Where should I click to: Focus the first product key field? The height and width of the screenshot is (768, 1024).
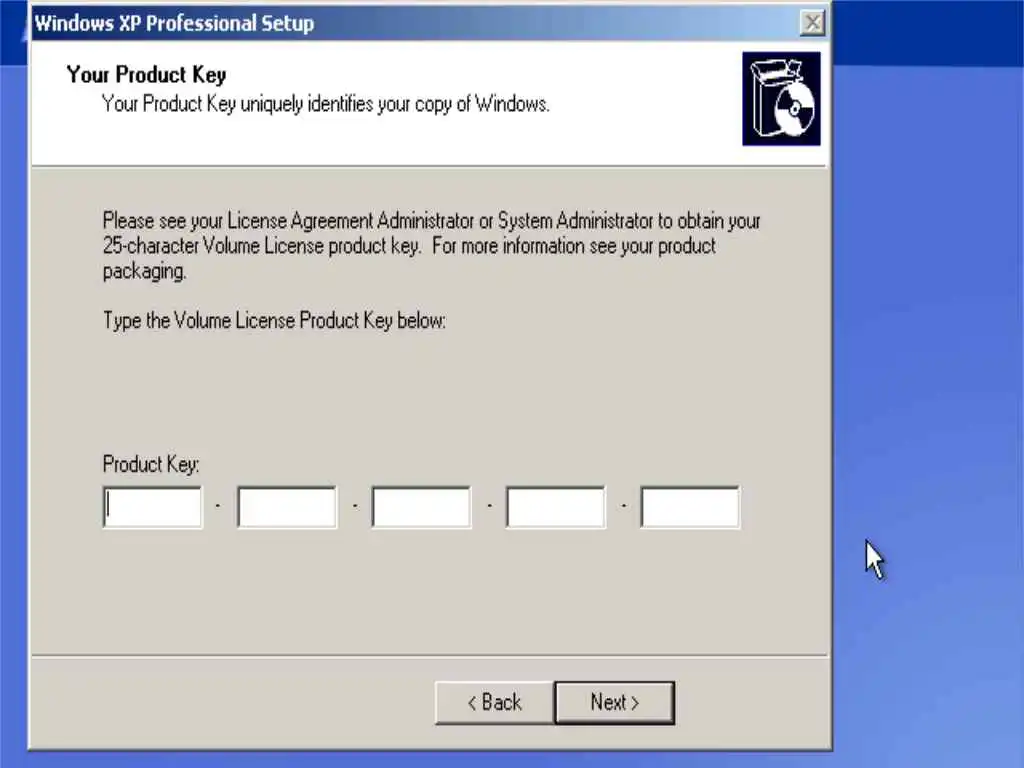point(153,507)
